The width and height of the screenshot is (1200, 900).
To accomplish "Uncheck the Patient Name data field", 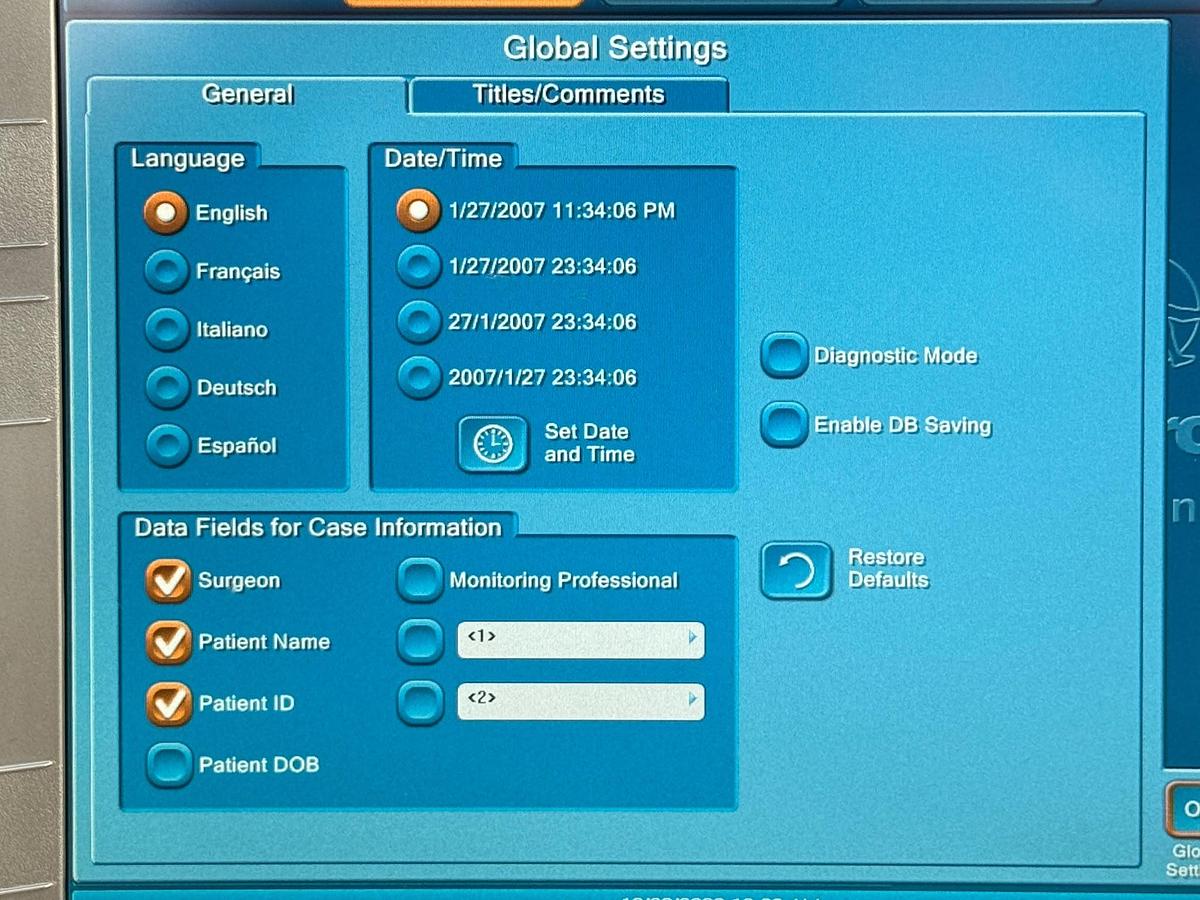I will [168, 642].
